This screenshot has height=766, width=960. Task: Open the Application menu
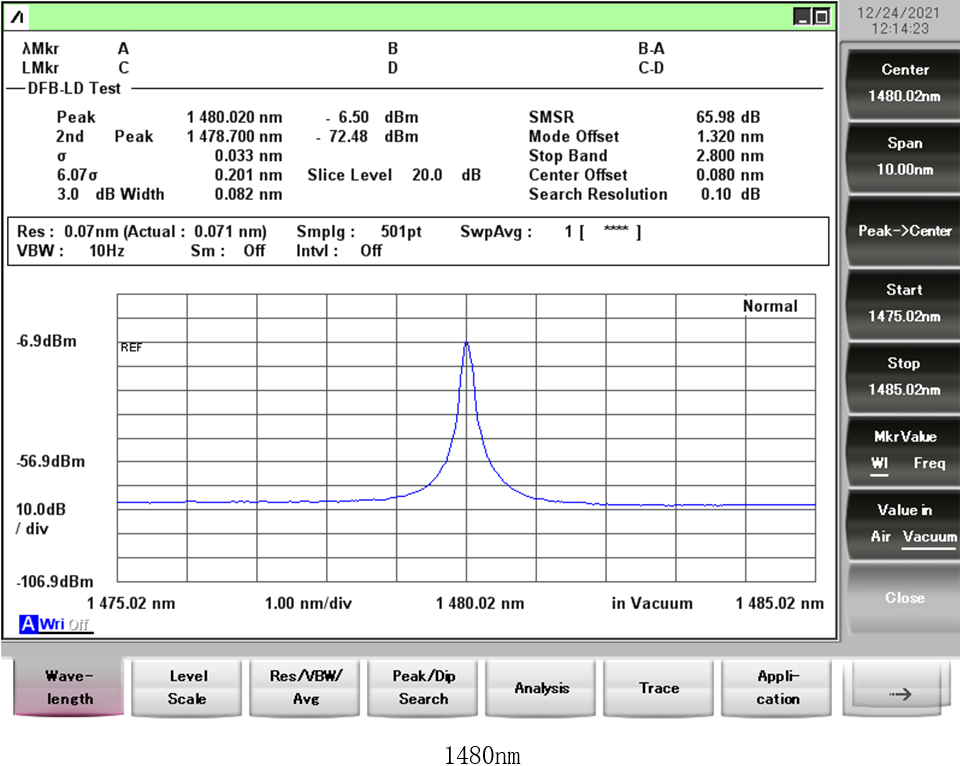(777, 688)
